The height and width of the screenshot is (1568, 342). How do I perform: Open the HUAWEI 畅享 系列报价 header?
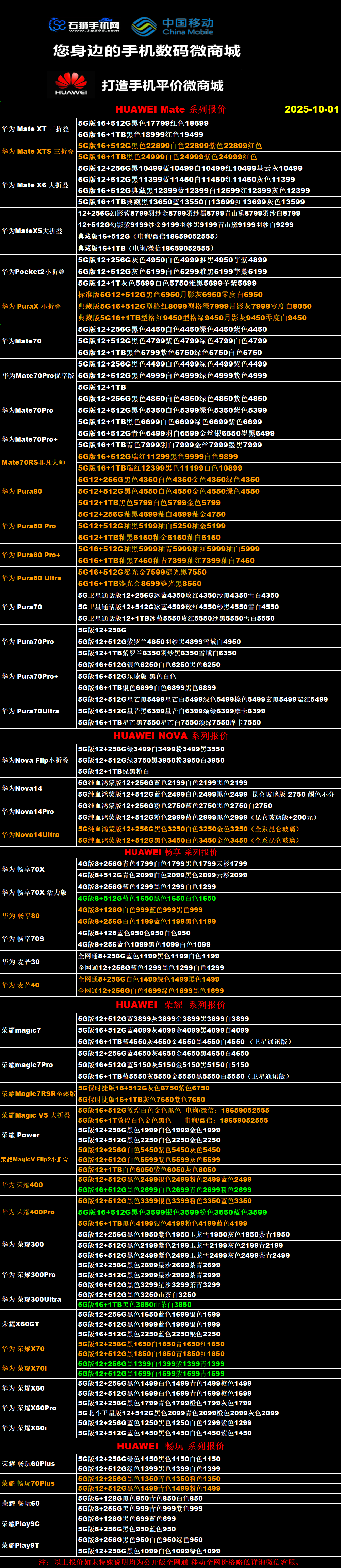pyautogui.click(x=171, y=852)
